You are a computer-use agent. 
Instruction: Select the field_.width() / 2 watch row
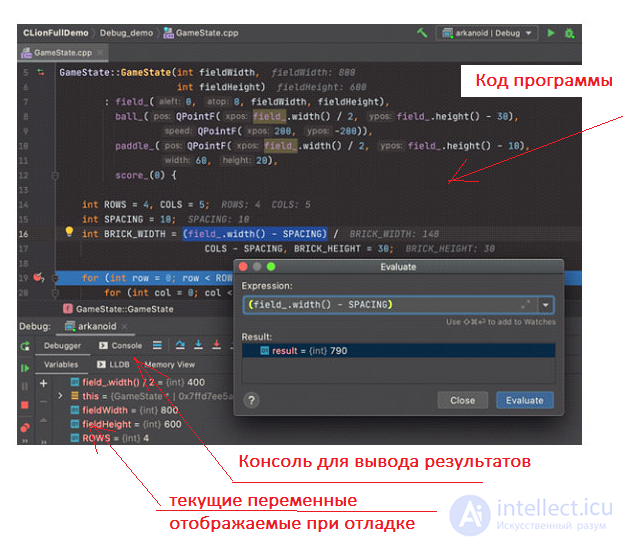click(x=137, y=383)
